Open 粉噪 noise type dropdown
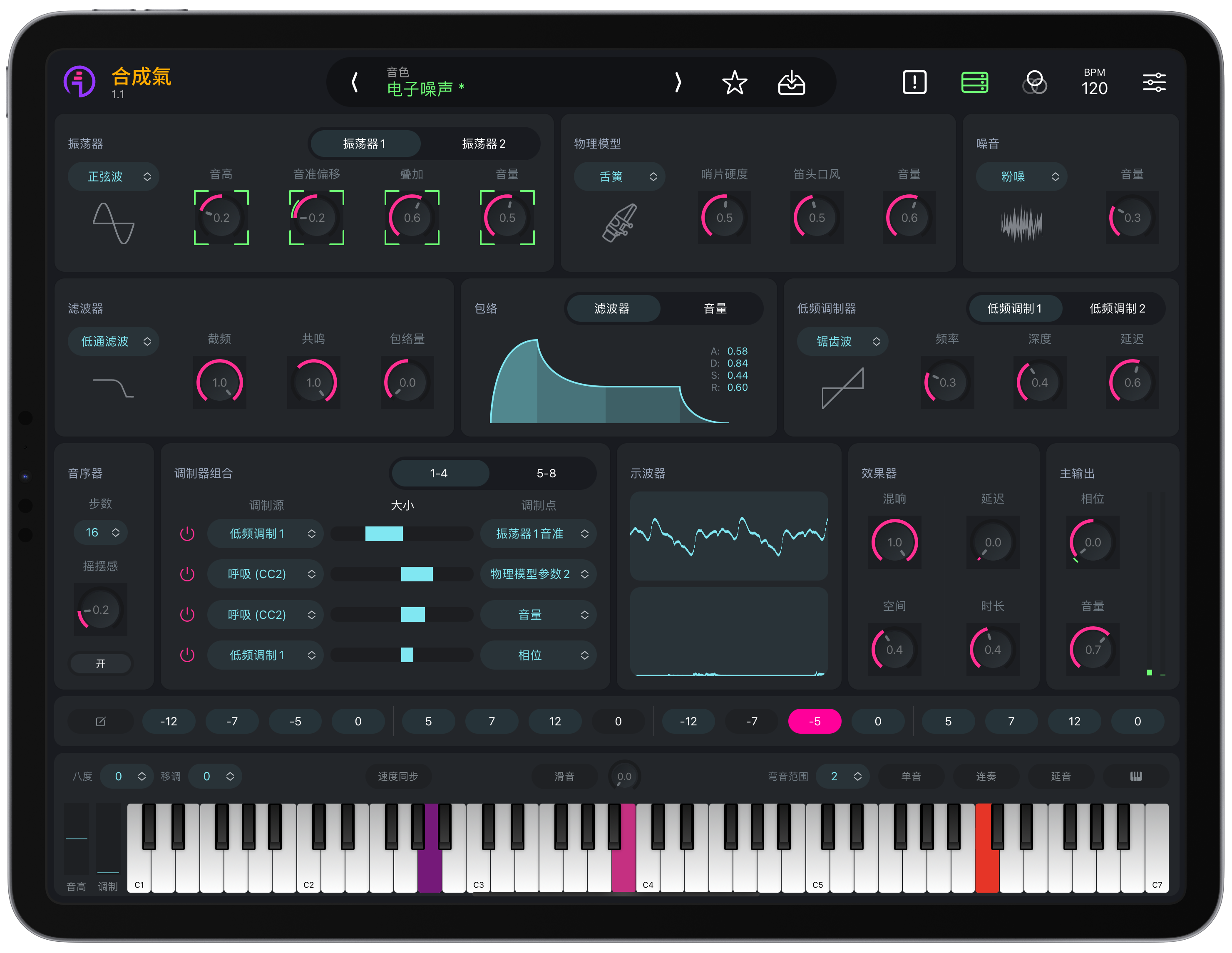The height and width of the screenshot is (953, 1232). coord(1021,176)
